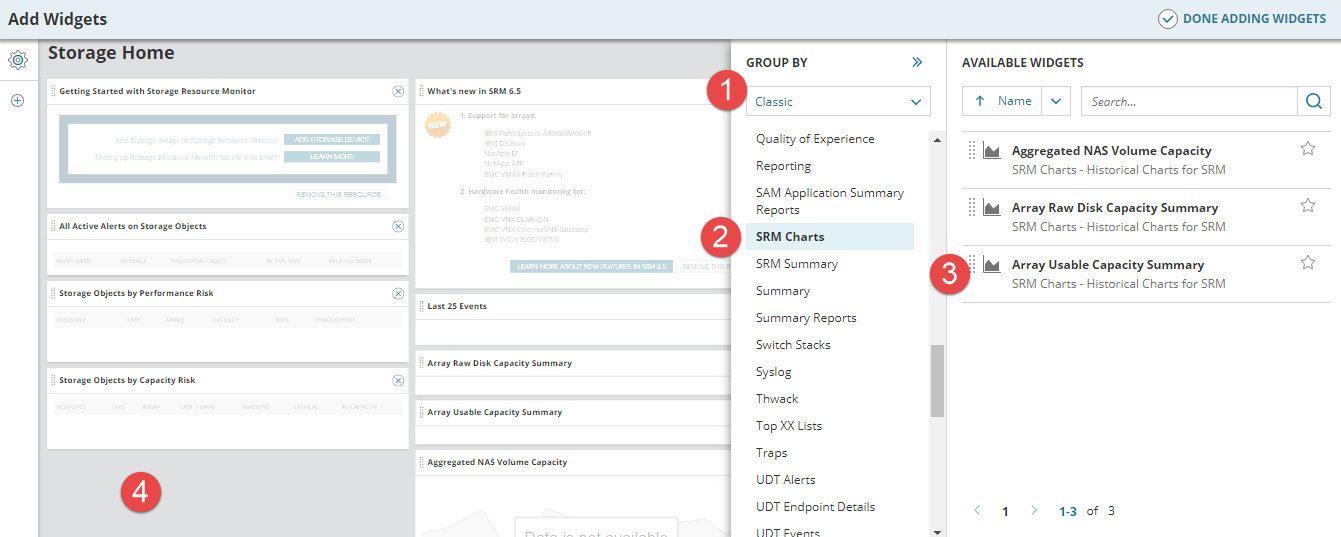Click the search magnifier icon
The width and height of the screenshot is (1341, 537).
(x=1314, y=101)
